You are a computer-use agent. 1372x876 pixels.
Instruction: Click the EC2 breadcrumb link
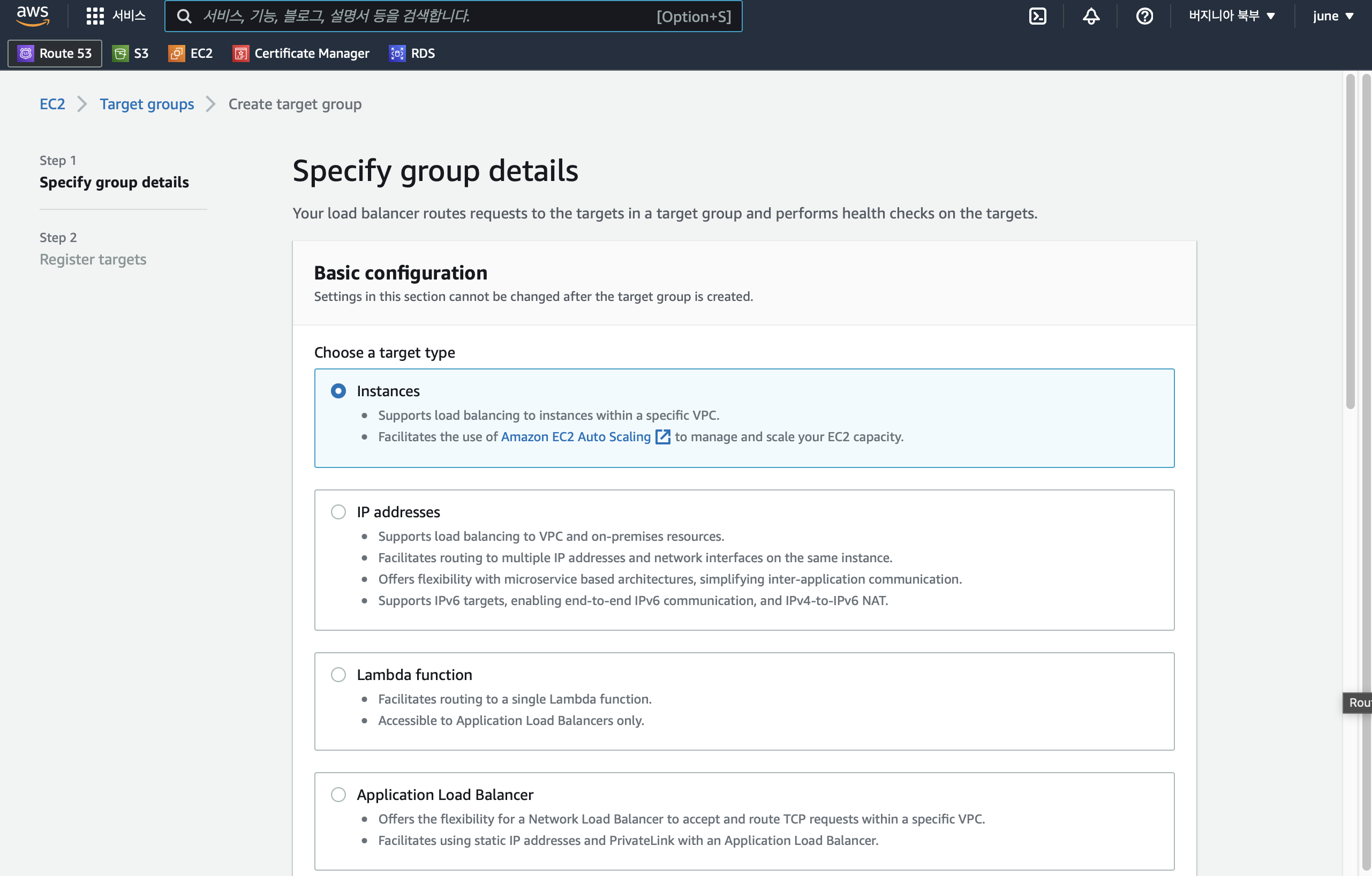click(52, 104)
